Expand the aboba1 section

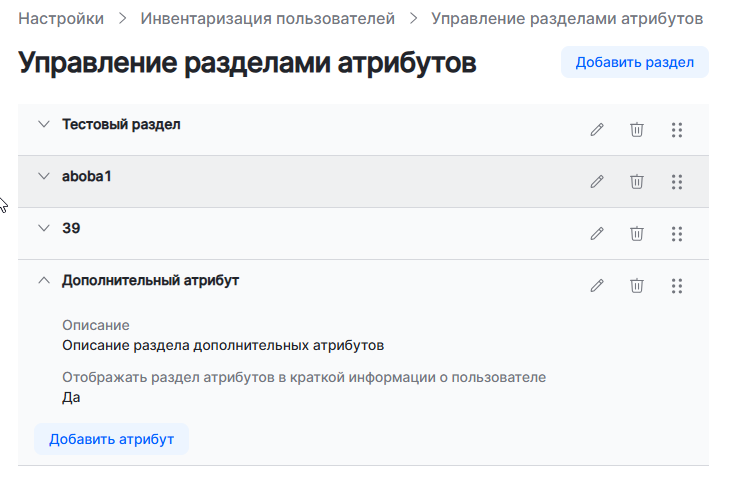click(43, 176)
